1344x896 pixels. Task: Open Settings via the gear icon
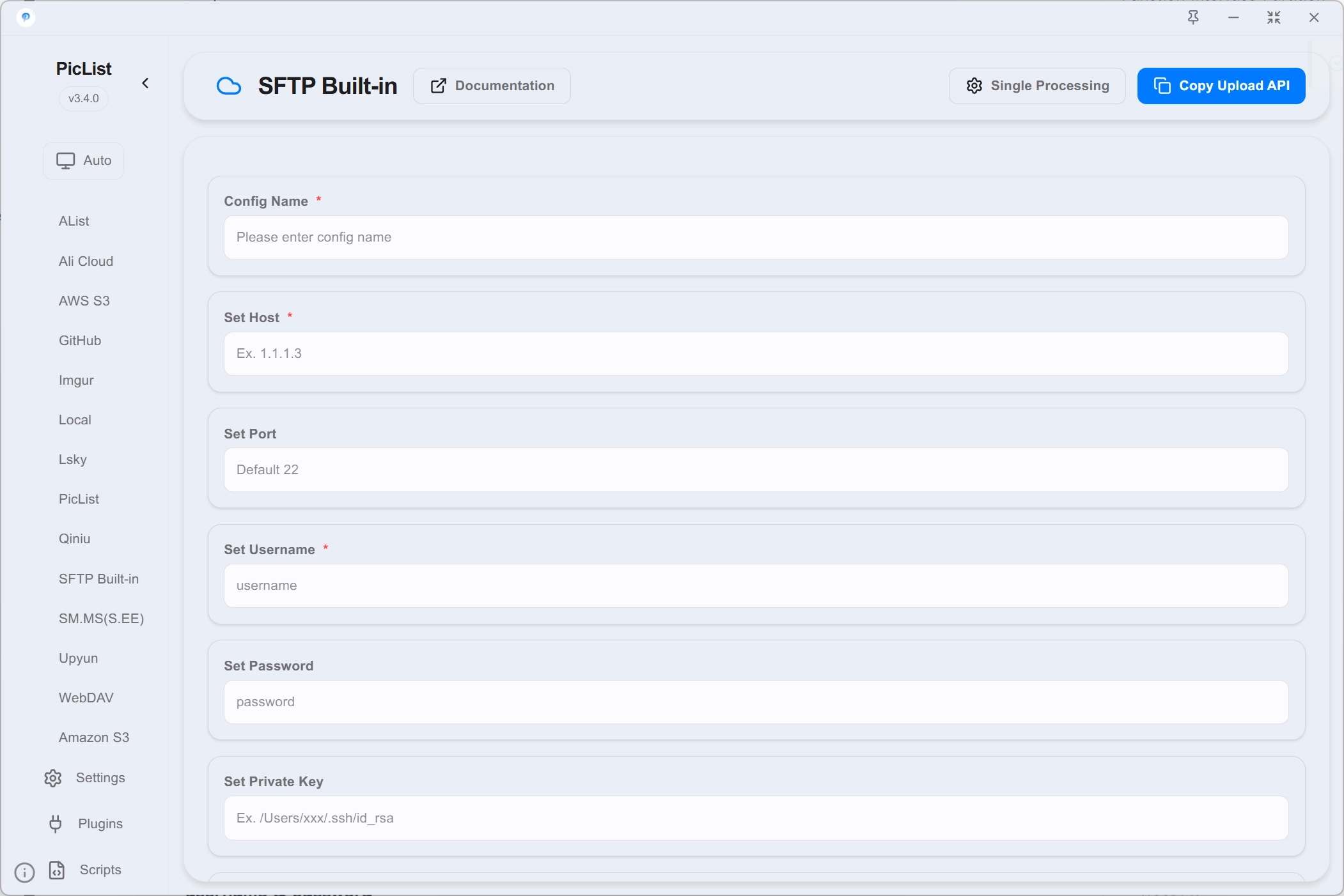pyautogui.click(x=53, y=778)
